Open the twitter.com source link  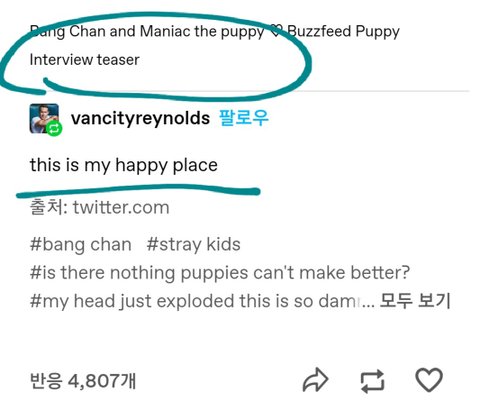tap(121, 207)
